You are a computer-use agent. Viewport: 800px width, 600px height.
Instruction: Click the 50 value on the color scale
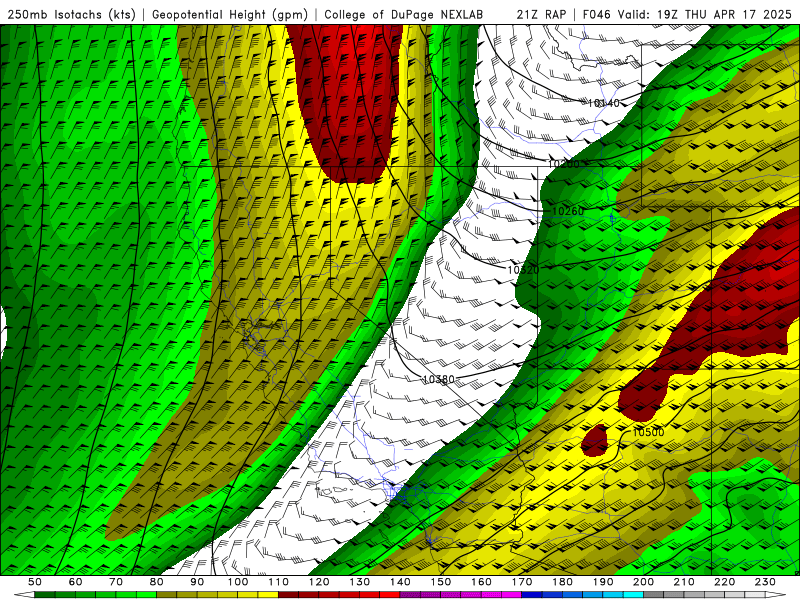(35, 582)
